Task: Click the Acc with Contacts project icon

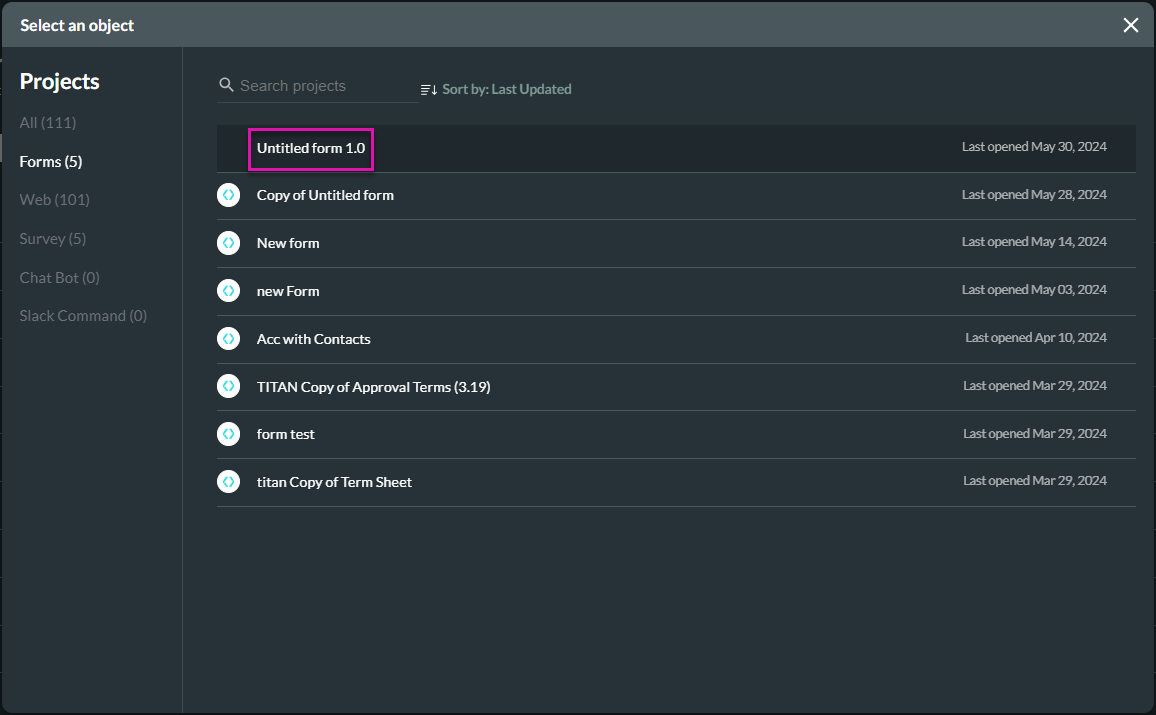Action: [x=229, y=338]
